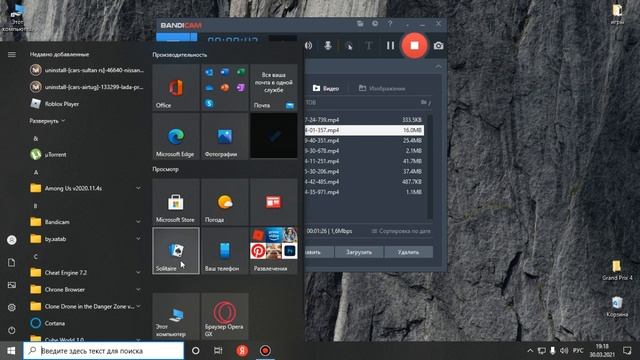Select the file ending 9-30-678.mp4
The height and width of the screenshot is (360, 640).
pyautogui.click(x=364, y=151)
